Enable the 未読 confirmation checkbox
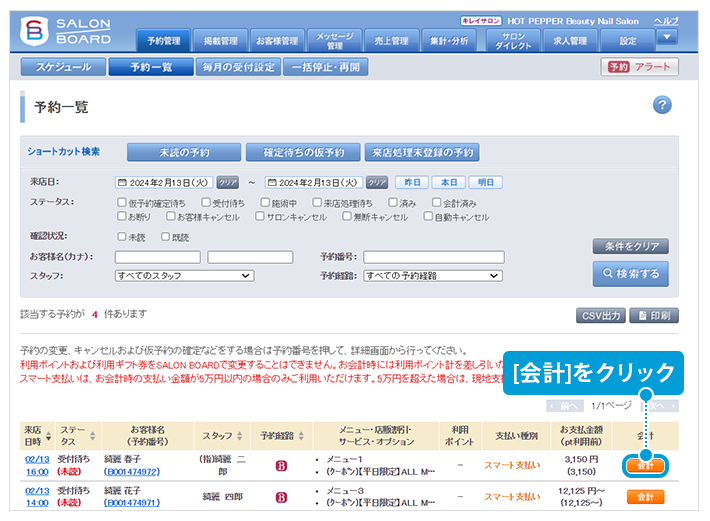This screenshot has height=521, width=710. [x=121, y=237]
